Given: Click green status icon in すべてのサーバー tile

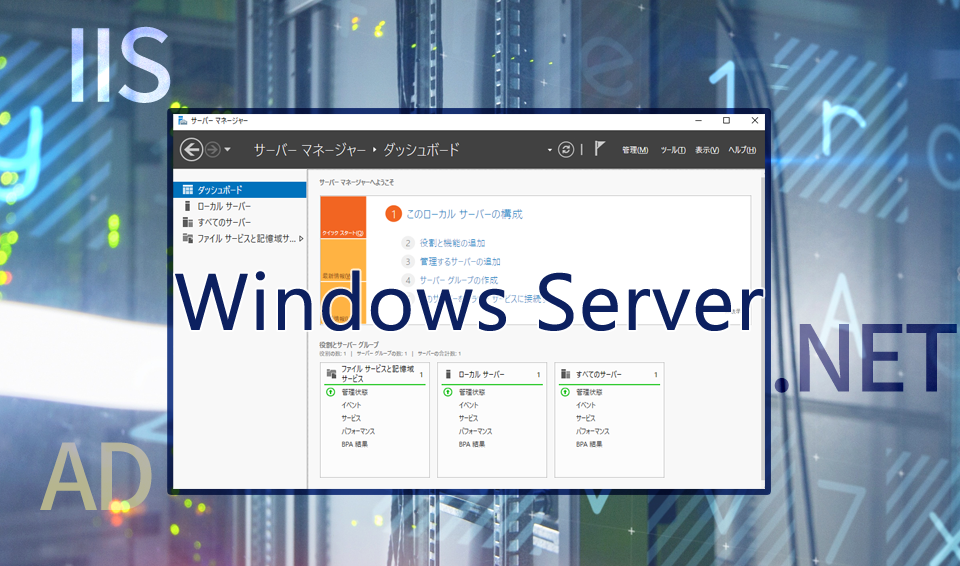Looking at the screenshot, I should point(566,392).
